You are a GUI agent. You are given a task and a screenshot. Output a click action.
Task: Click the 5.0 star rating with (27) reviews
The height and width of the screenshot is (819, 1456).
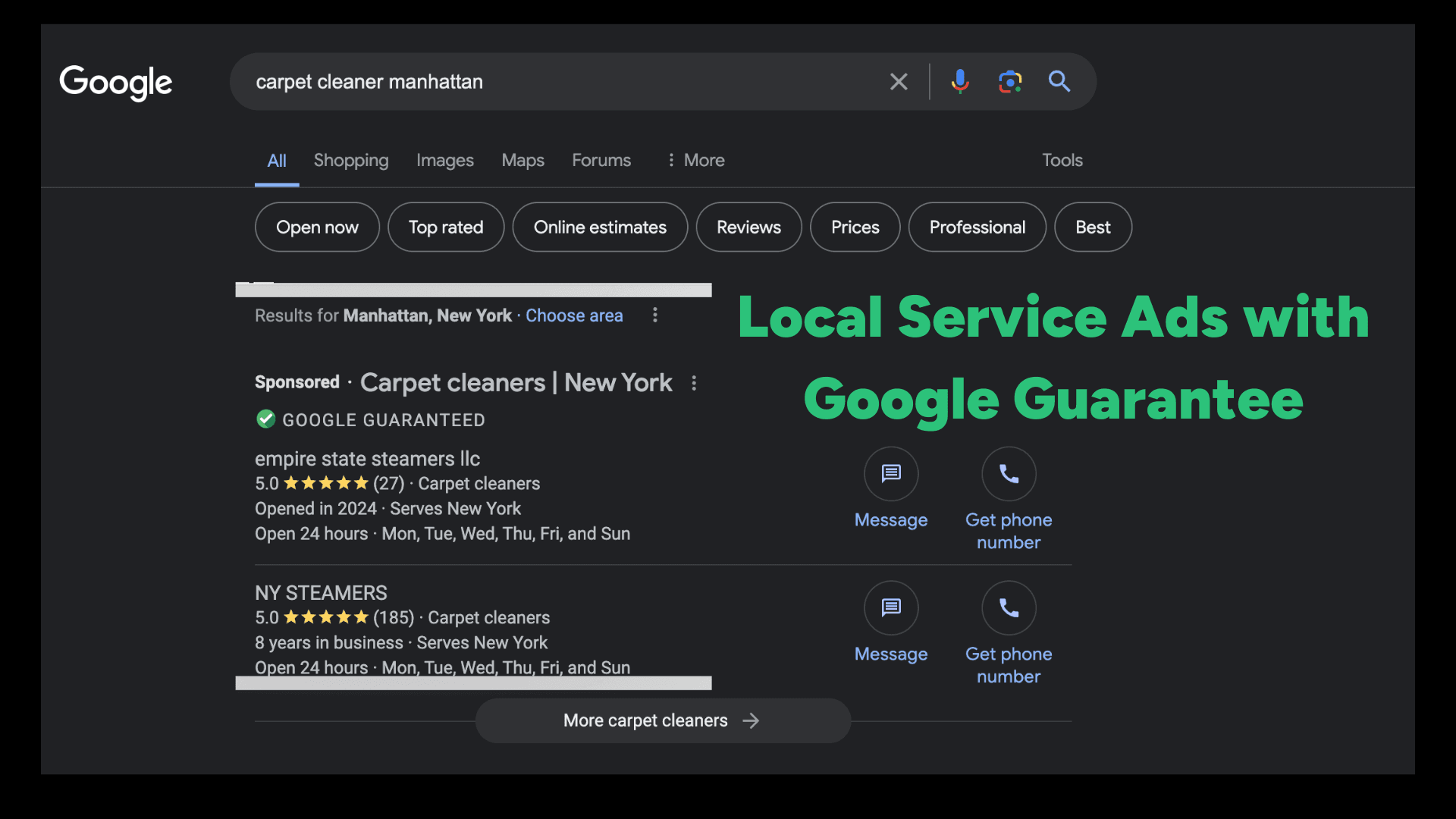(329, 484)
